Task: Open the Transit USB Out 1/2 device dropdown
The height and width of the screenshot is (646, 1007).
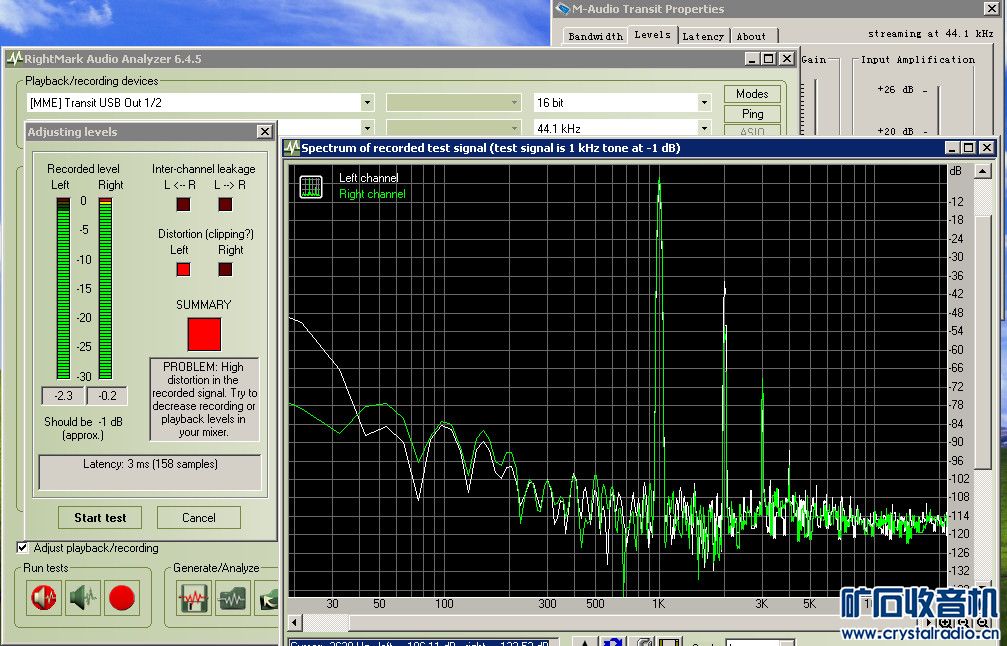Action: coord(367,103)
